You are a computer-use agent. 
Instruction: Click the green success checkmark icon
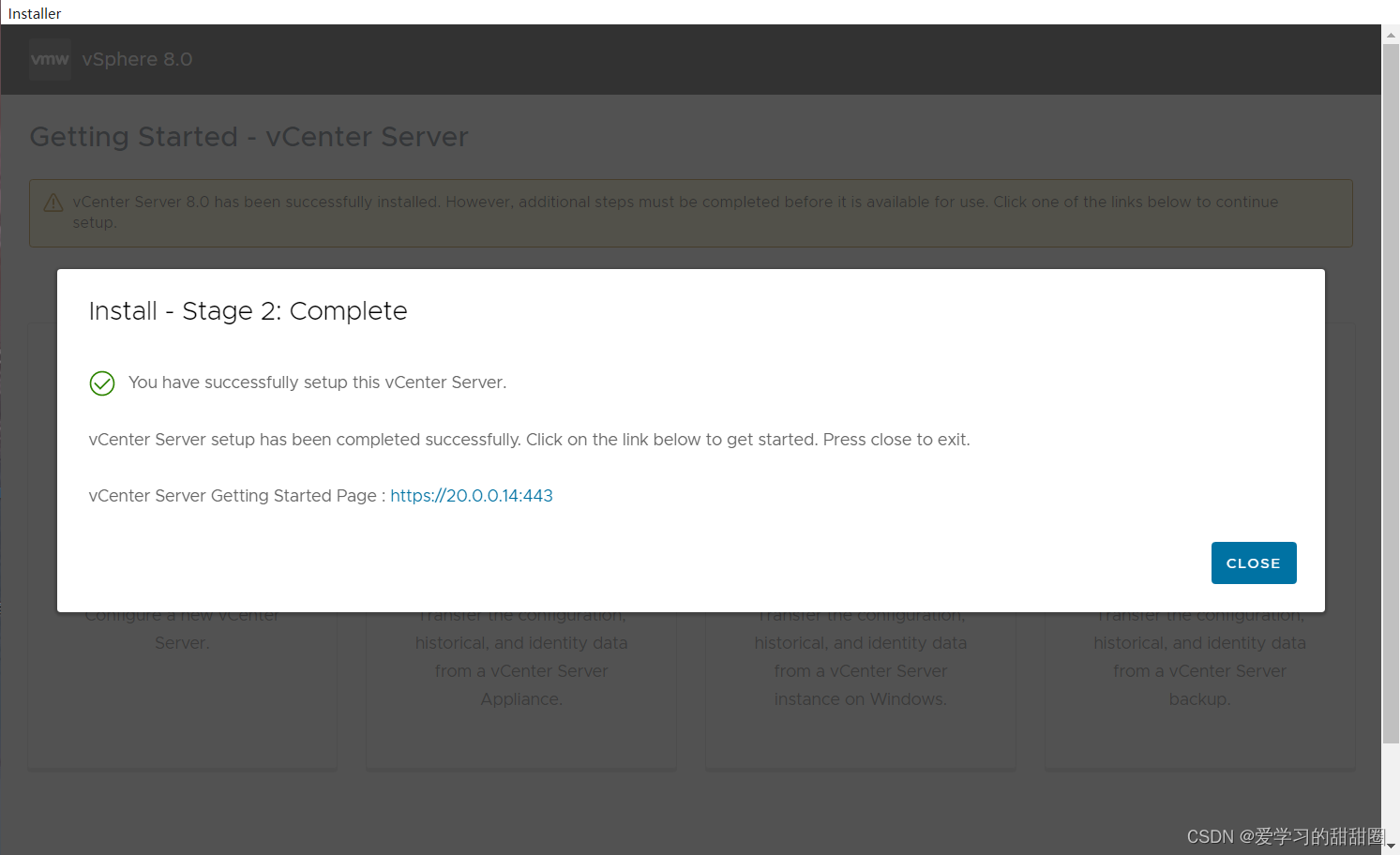tap(102, 383)
